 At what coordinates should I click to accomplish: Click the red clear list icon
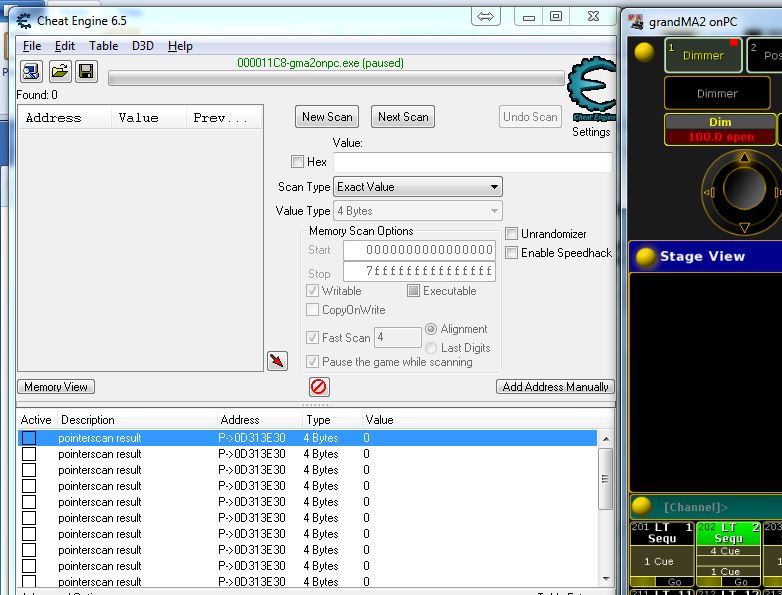point(319,387)
